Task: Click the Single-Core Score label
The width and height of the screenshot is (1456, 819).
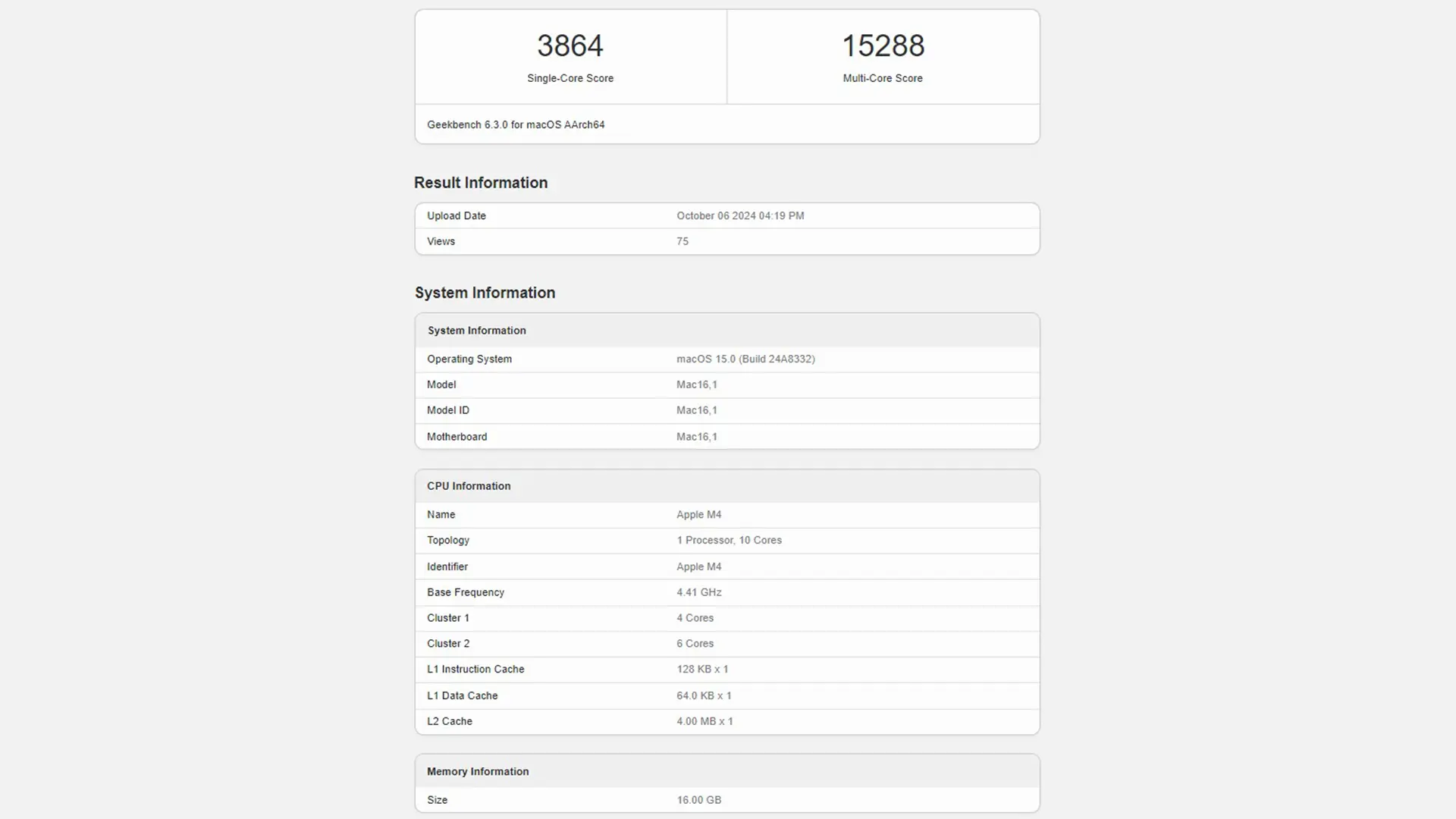Action: [570, 78]
